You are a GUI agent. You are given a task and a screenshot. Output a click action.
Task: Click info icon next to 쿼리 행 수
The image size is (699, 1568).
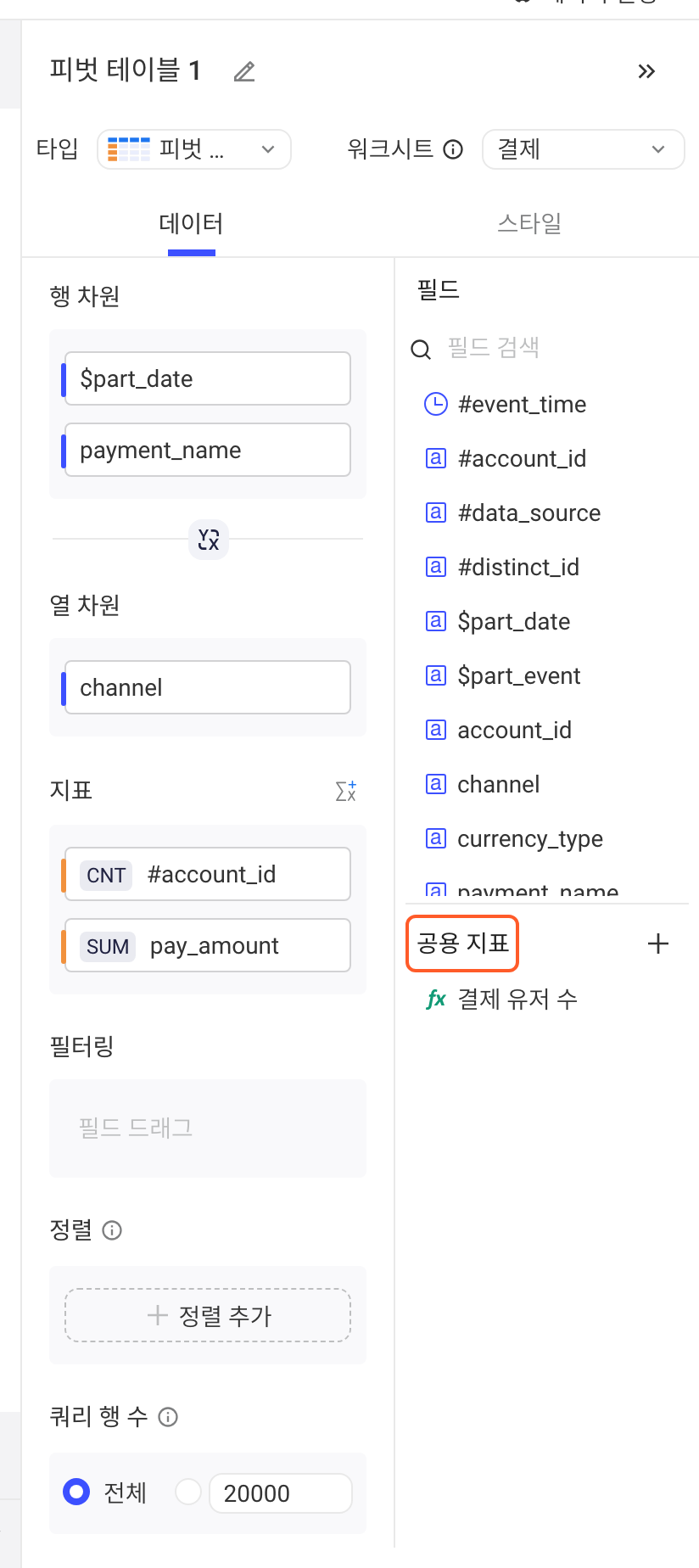tap(168, 1417)
